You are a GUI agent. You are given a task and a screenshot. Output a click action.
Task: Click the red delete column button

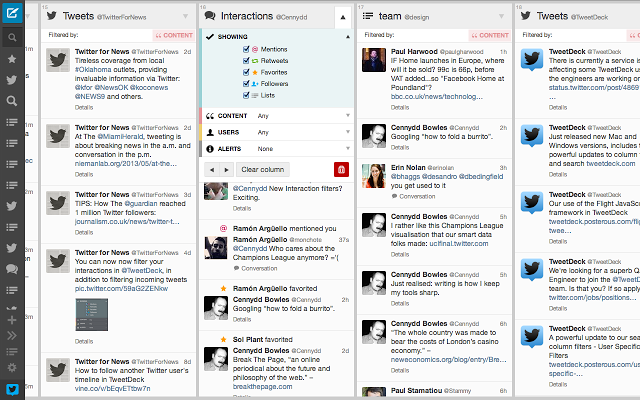(x=341, y=170)
